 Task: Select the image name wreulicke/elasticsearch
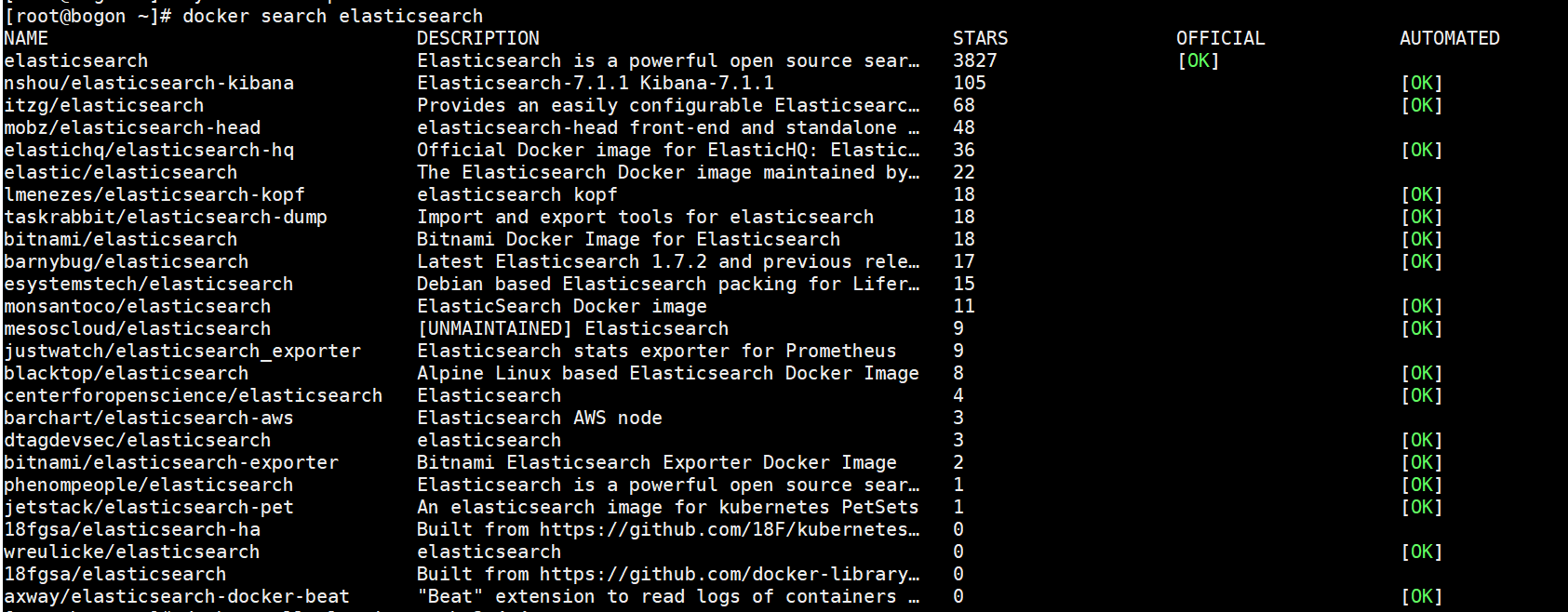click(x=132, y=552)
